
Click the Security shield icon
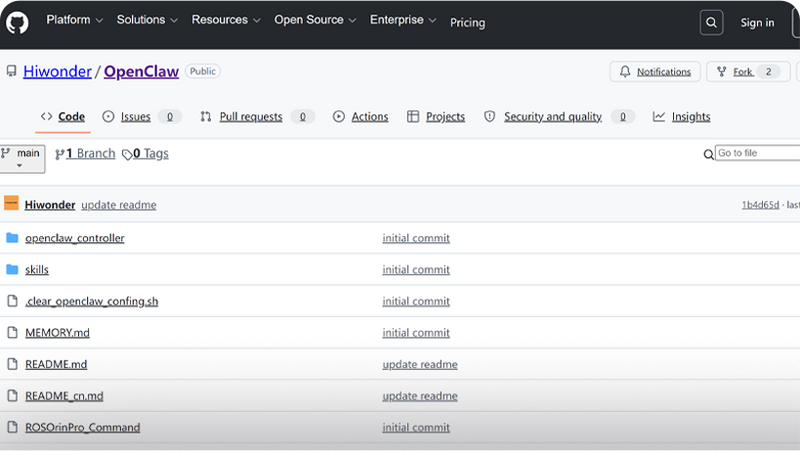489,116
